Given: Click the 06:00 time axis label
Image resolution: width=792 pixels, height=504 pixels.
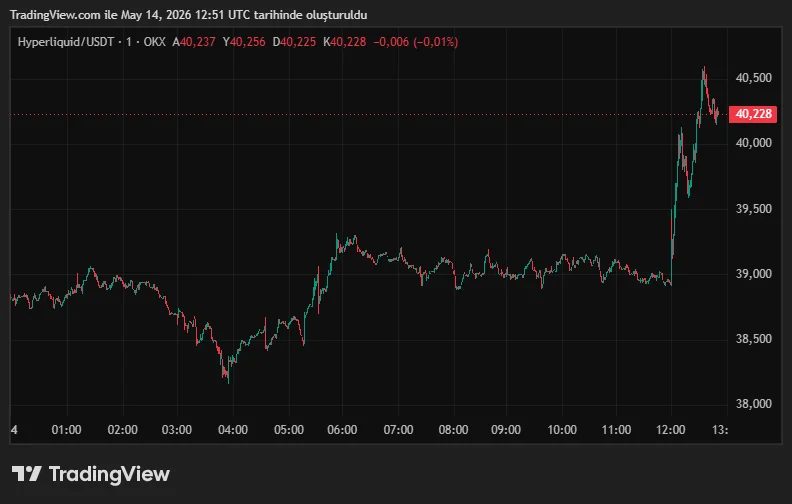Looking at the screenshot, I should 342,430.
